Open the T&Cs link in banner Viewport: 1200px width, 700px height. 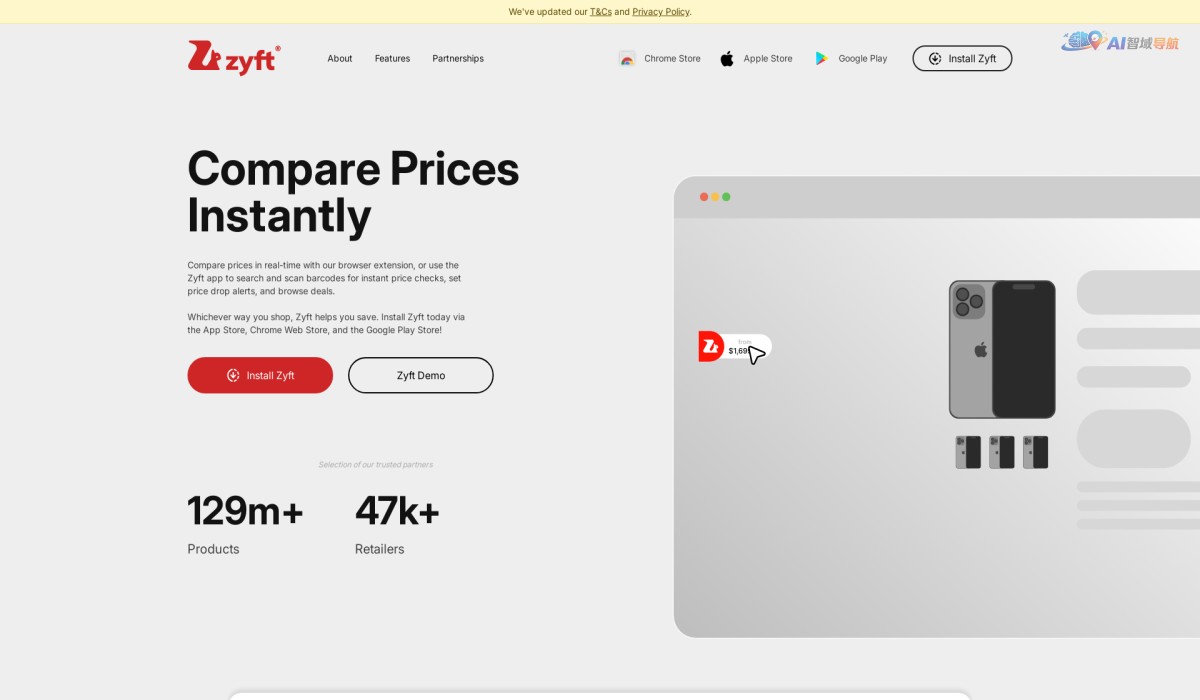pyautogui.click(x=600, y=12)
